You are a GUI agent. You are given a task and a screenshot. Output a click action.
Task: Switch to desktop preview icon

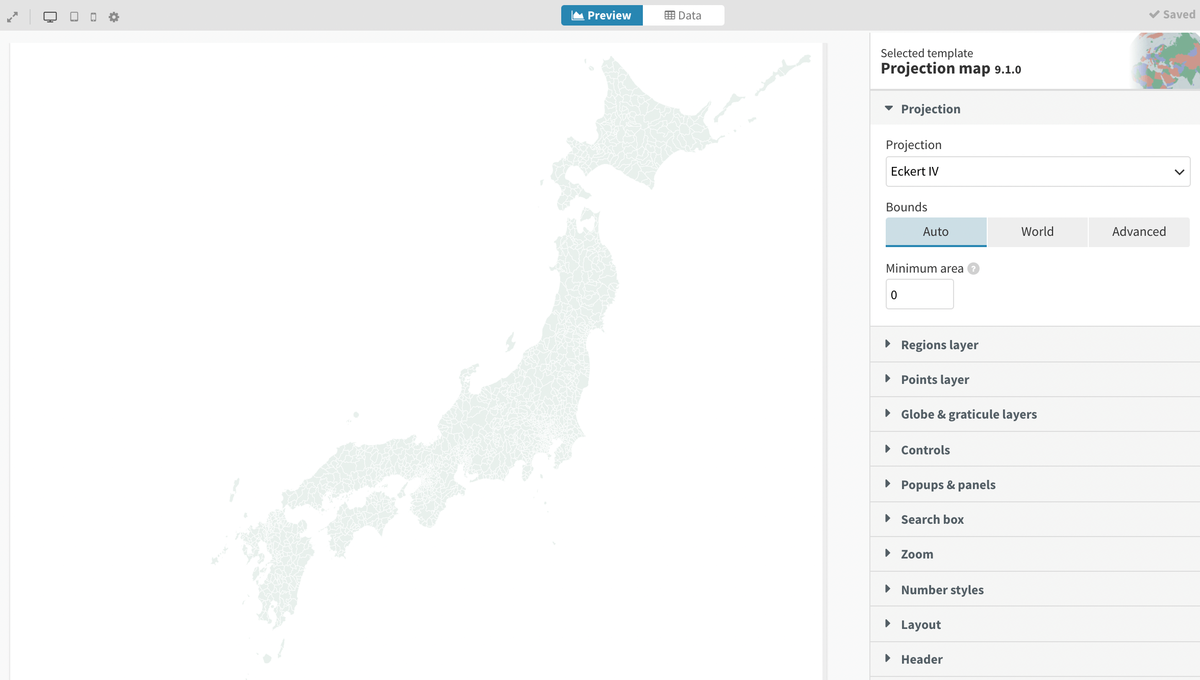point(50,17)
